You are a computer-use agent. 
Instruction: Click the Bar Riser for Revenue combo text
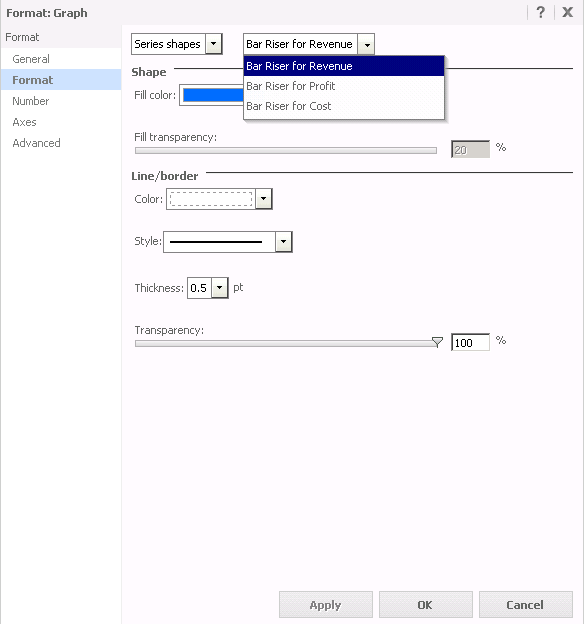(x=299, y=44)
